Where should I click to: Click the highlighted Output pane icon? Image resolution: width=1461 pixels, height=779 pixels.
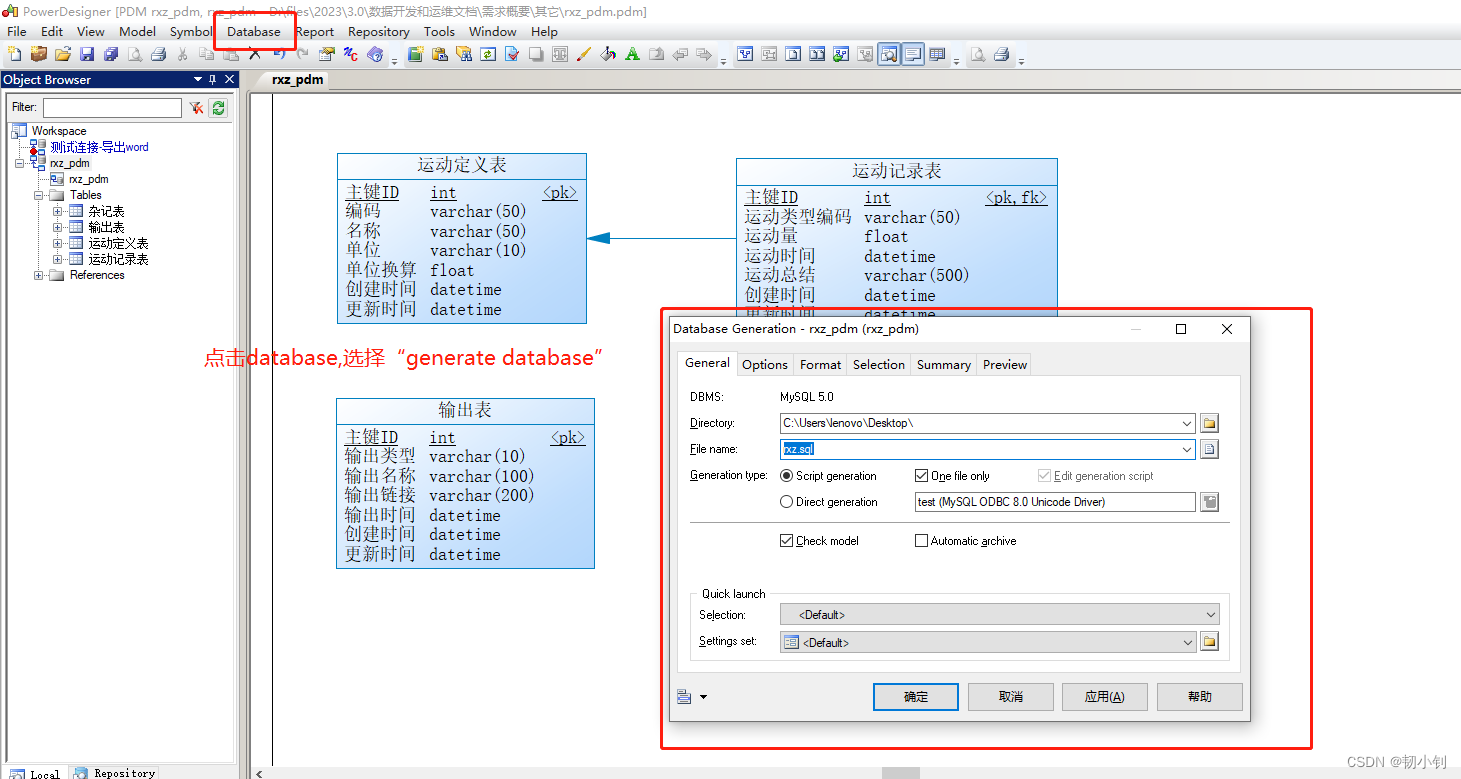tap(913, 54)
